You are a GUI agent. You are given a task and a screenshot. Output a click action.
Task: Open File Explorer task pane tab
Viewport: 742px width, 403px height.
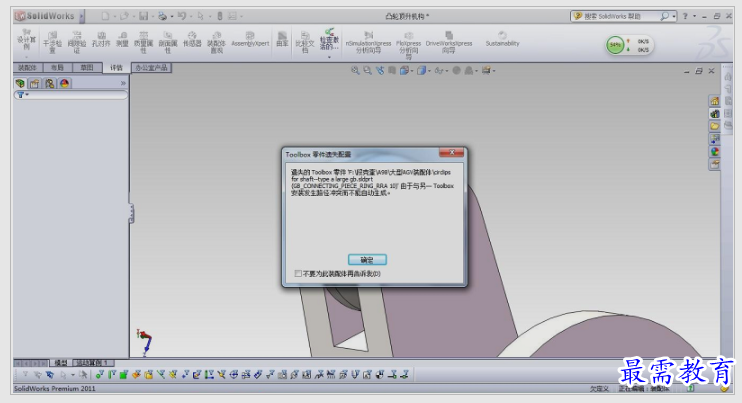pos(715,126)
